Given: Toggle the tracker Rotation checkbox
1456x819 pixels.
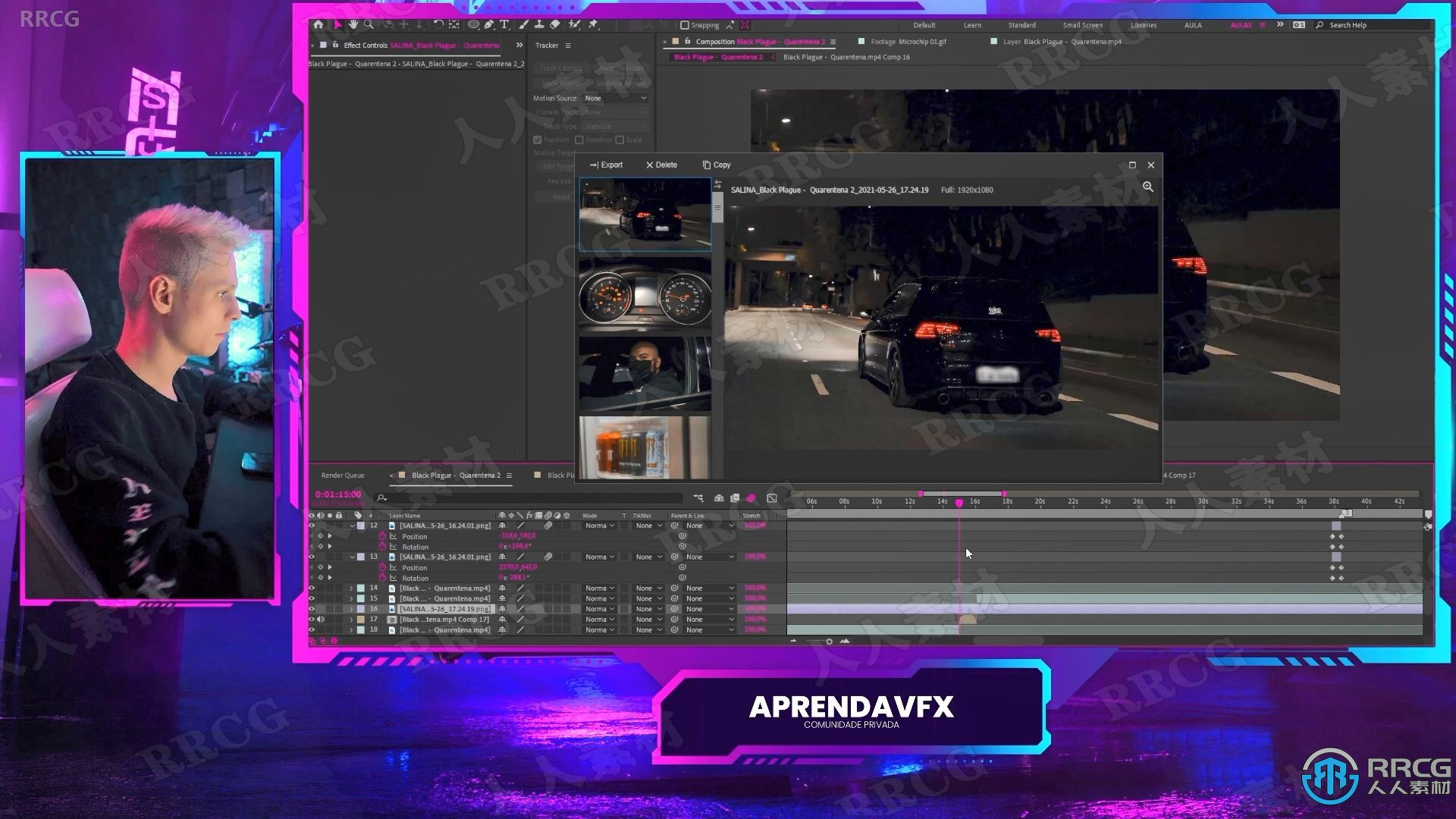Looking at the screenshot, I should point(579,140).
